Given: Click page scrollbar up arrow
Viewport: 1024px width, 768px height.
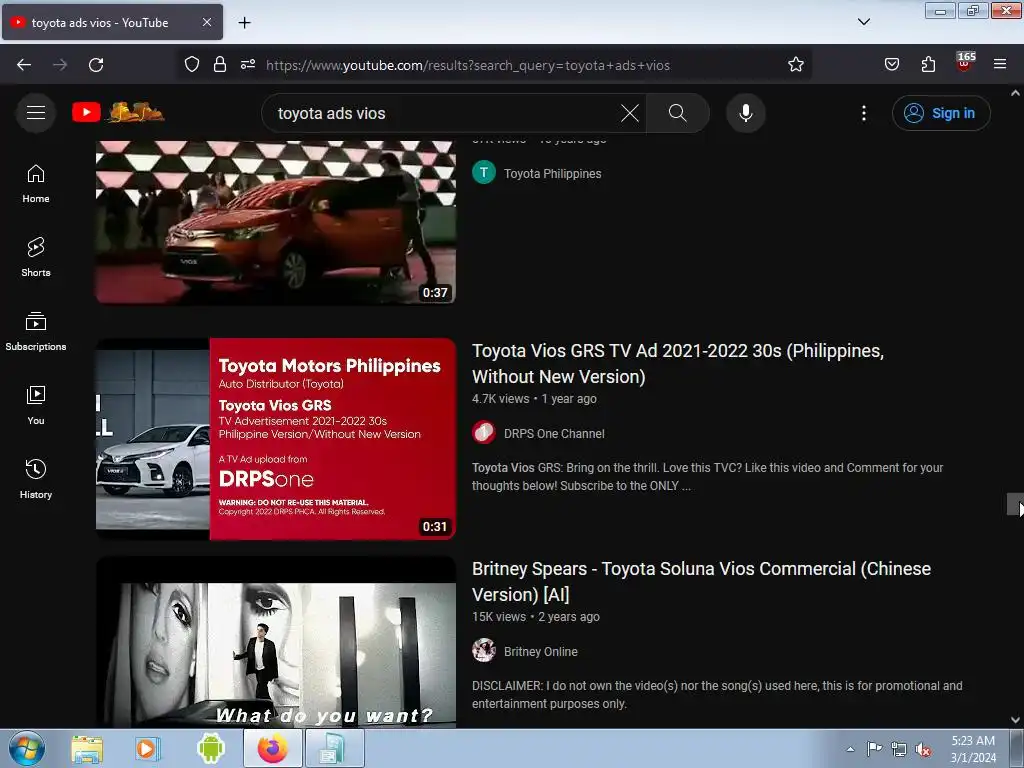Looking at the screenshot, I should (1016, 93).
